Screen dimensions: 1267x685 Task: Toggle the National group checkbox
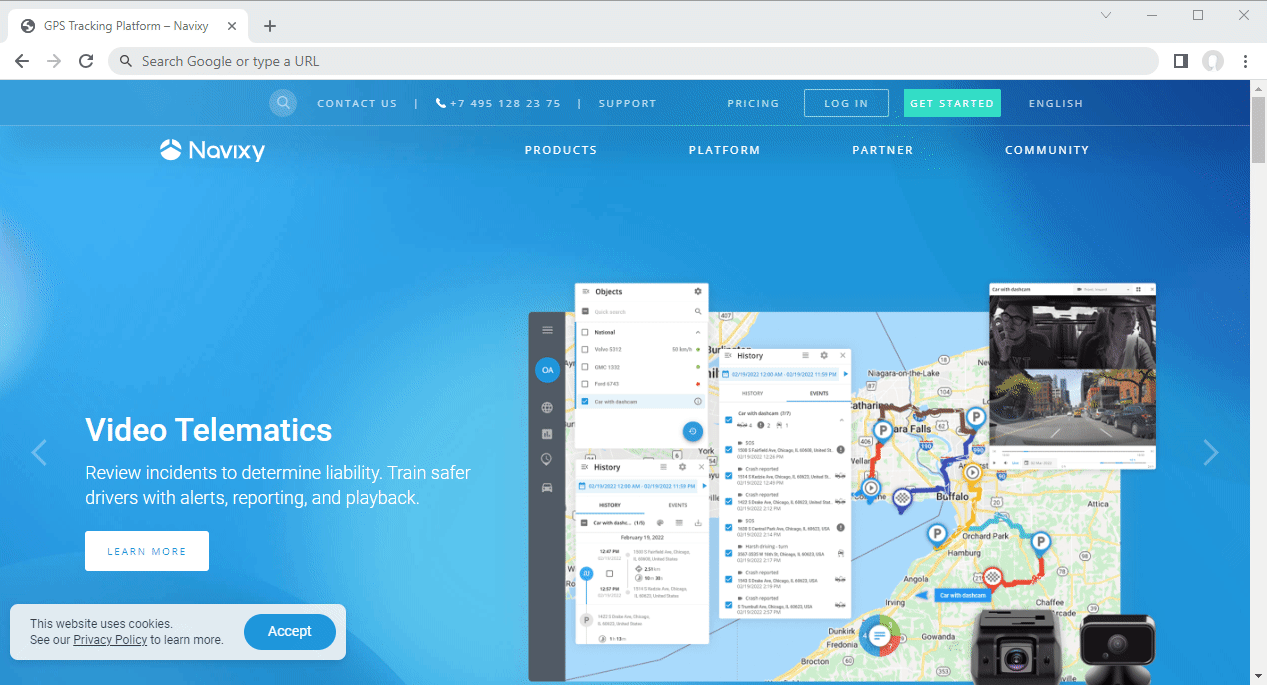point(585,332)
